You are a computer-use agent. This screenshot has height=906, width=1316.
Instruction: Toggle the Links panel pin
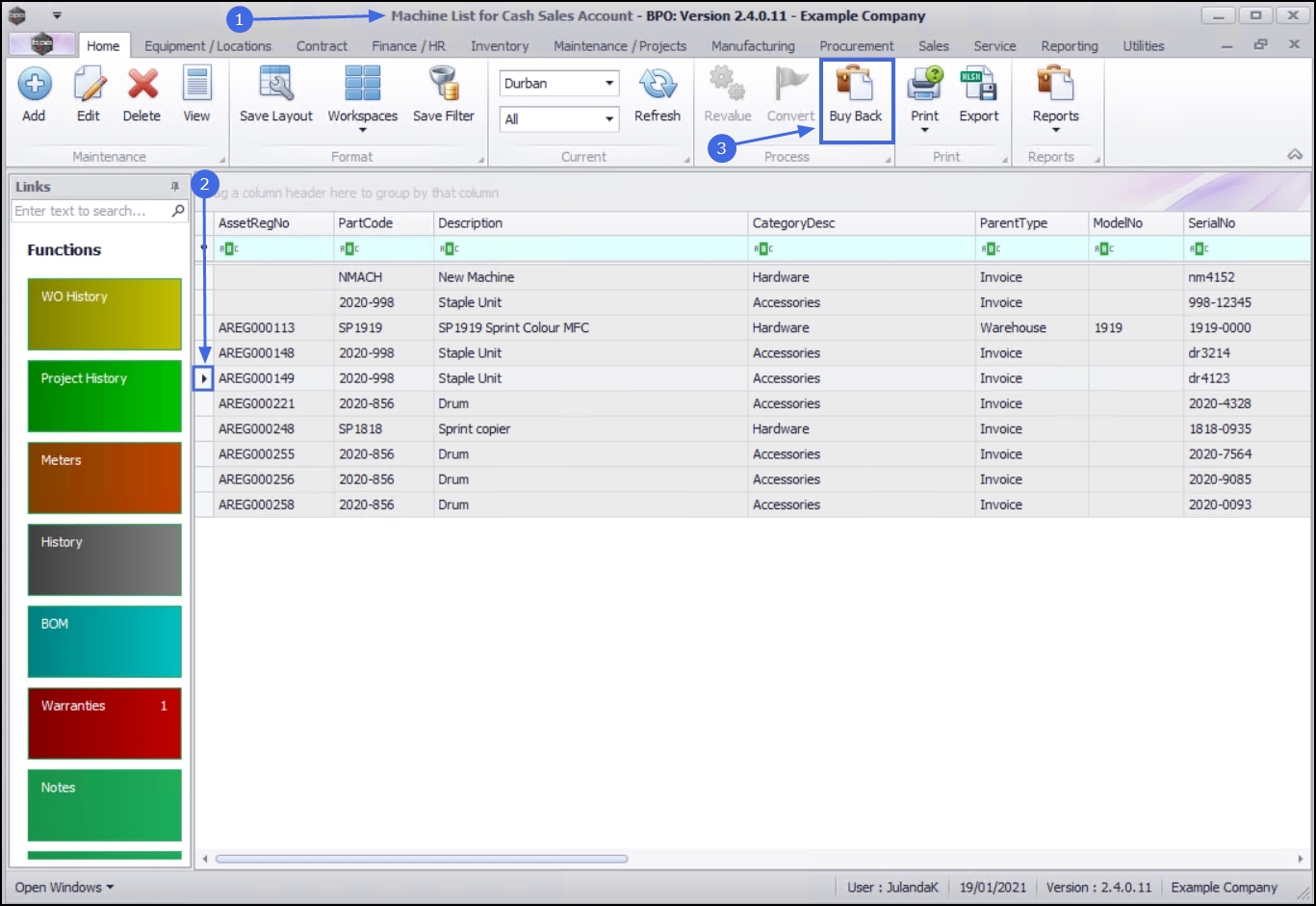[x=175, y=187]
